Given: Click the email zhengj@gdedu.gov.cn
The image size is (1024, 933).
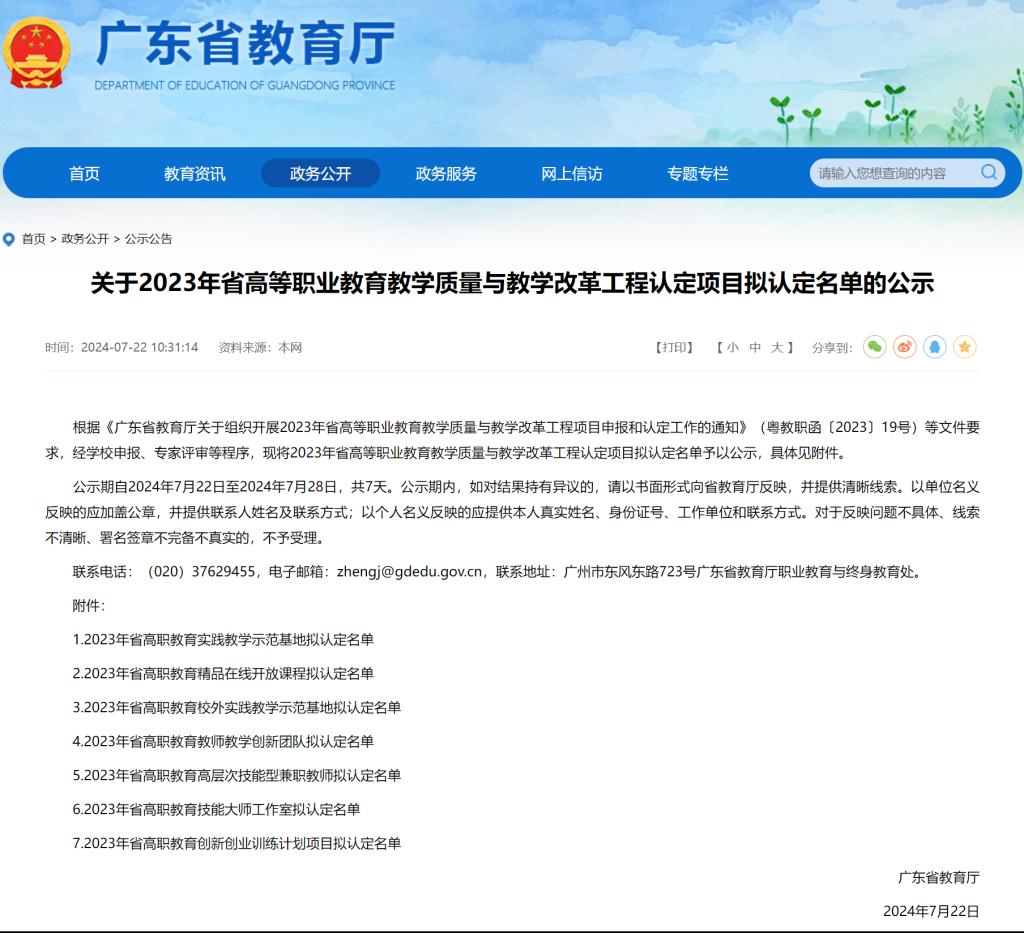Looking at the screenshot, I should (x=409, y=572).
